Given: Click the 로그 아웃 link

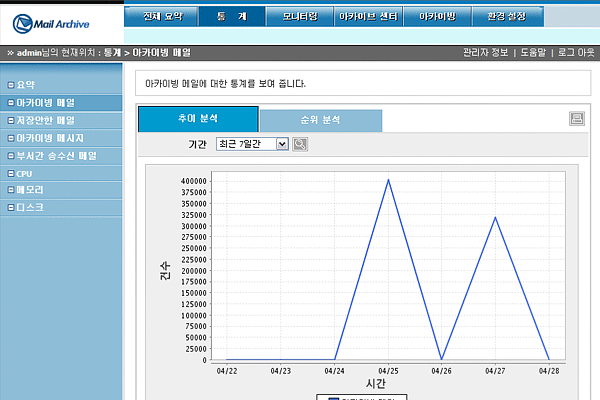Looking at the screenshot, I should tap(576, 52).
